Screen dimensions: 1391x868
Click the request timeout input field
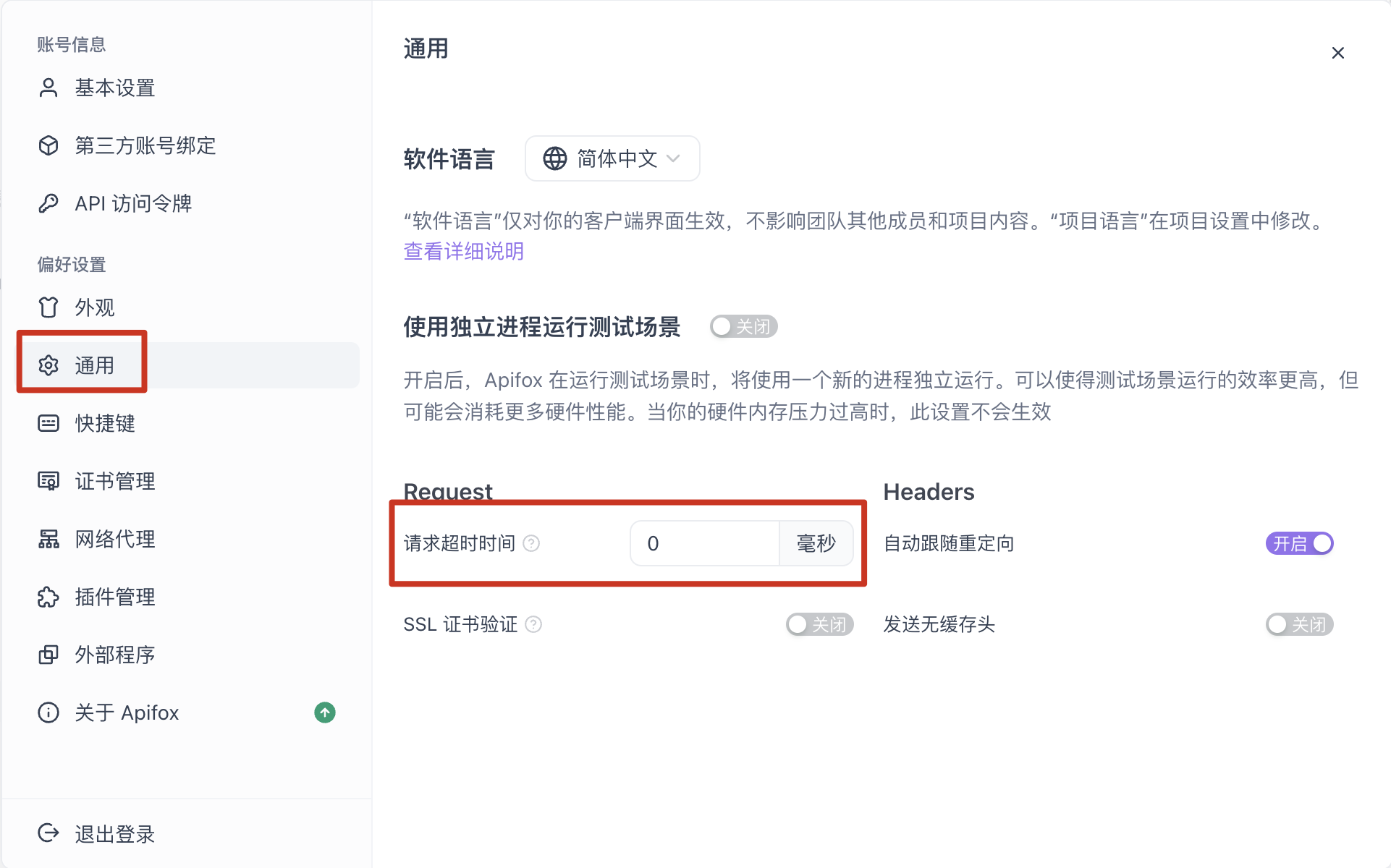pos(702,543)
